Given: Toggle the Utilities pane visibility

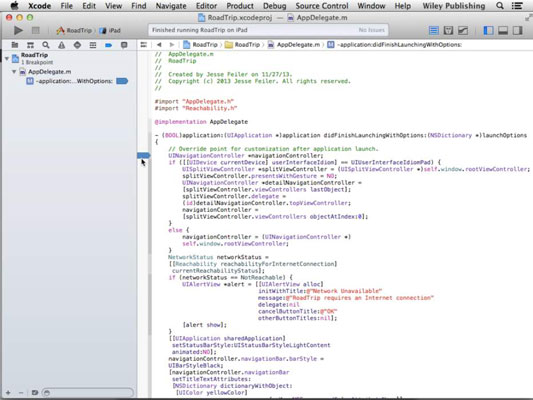Looking at the screenshot, I should tap(518, 31).
